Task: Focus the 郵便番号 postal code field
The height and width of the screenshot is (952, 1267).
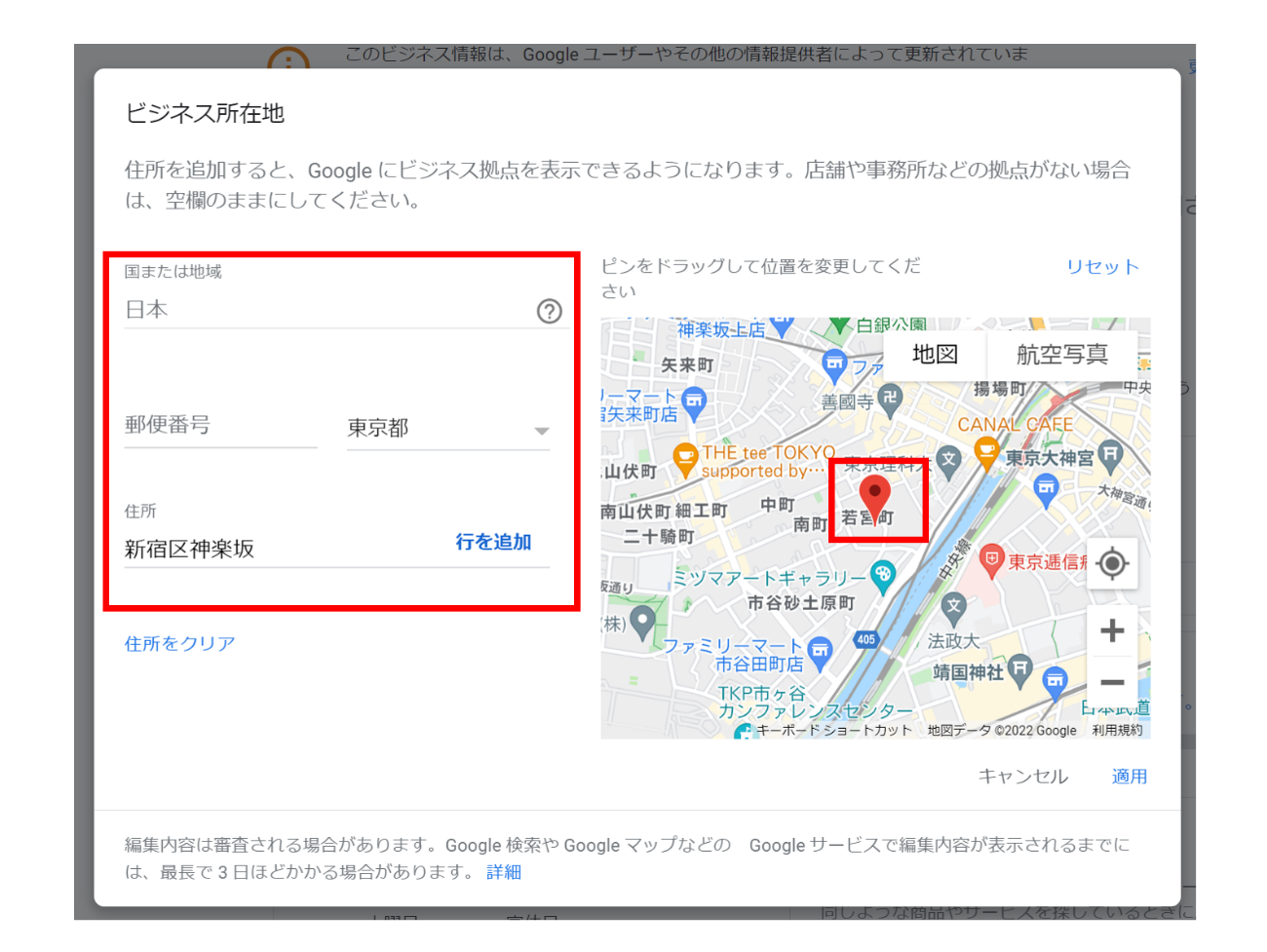Action: (220, 426)
